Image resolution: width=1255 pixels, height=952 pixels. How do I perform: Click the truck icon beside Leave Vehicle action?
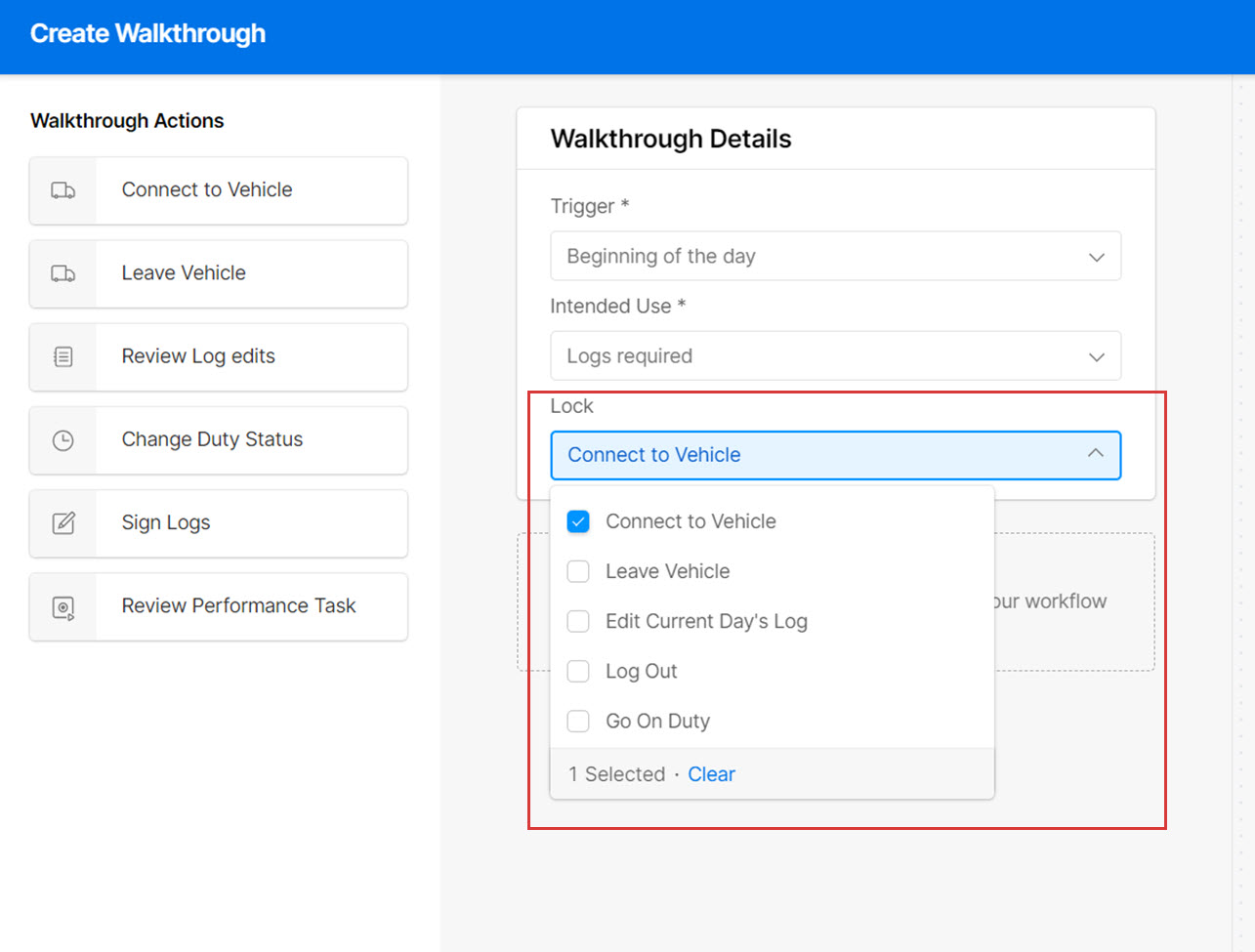click(63, 273)
